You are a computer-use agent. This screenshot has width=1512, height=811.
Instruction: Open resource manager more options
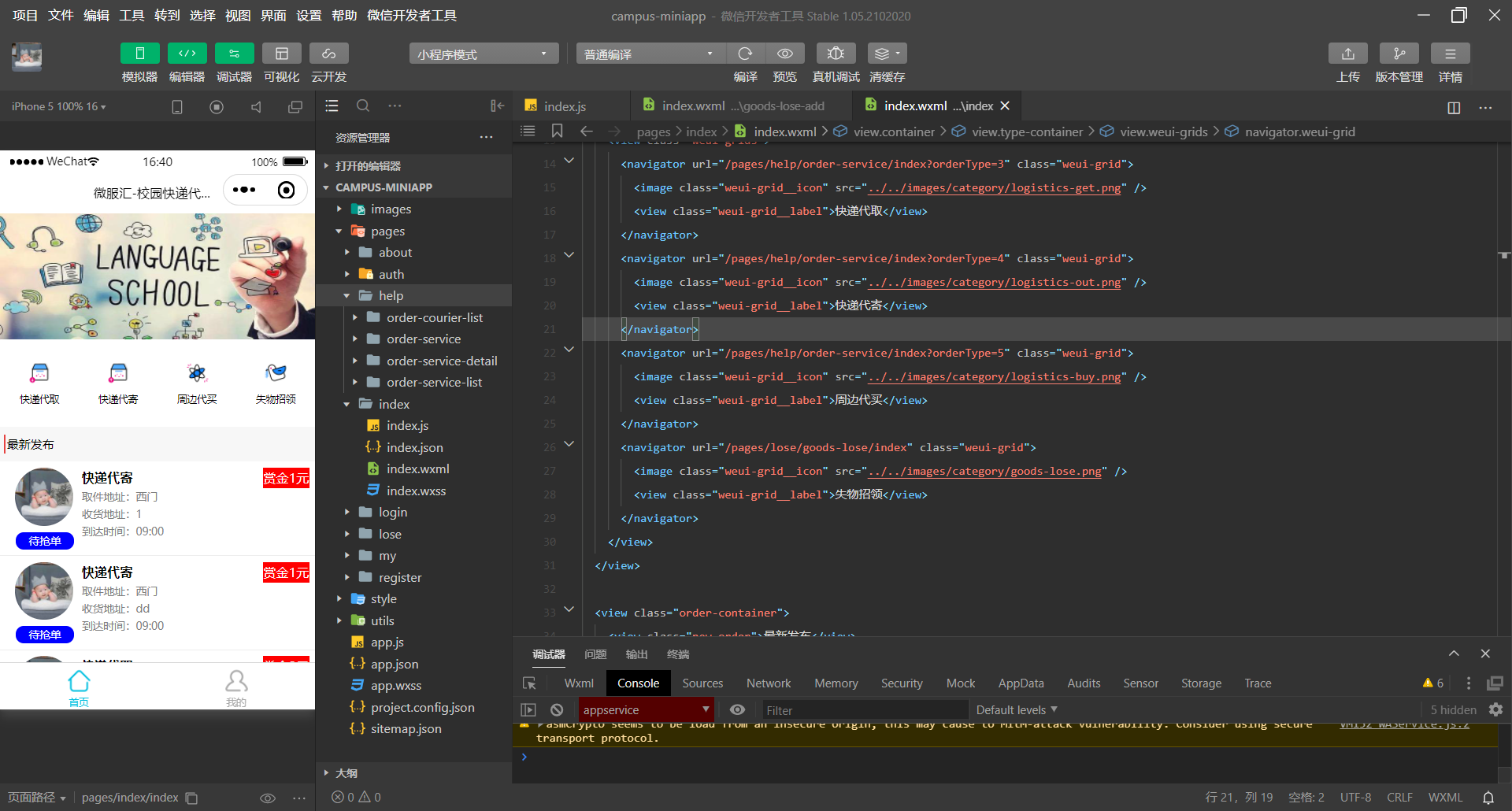(487, 137)
